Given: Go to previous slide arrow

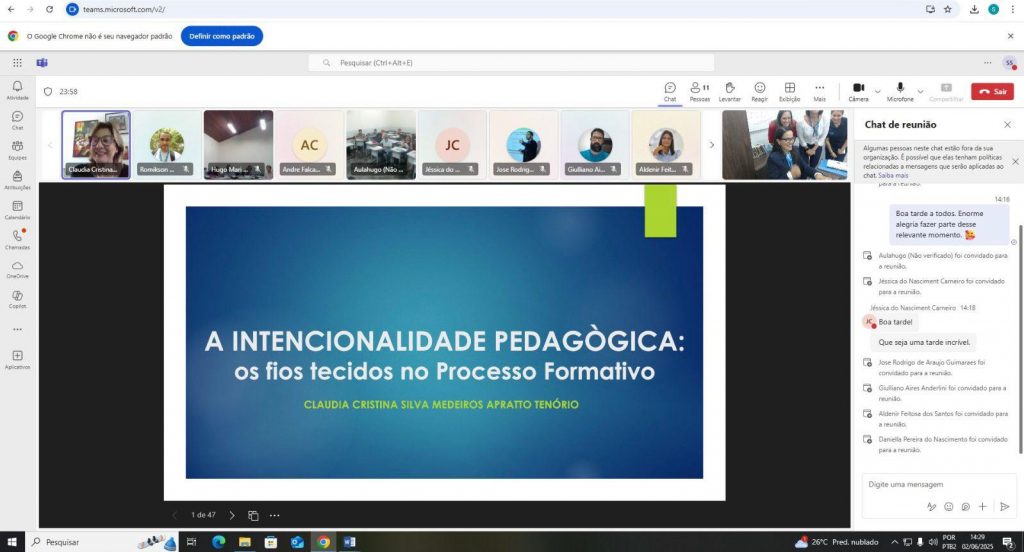Looking at the screenshot, I should (x=174, y=515).
